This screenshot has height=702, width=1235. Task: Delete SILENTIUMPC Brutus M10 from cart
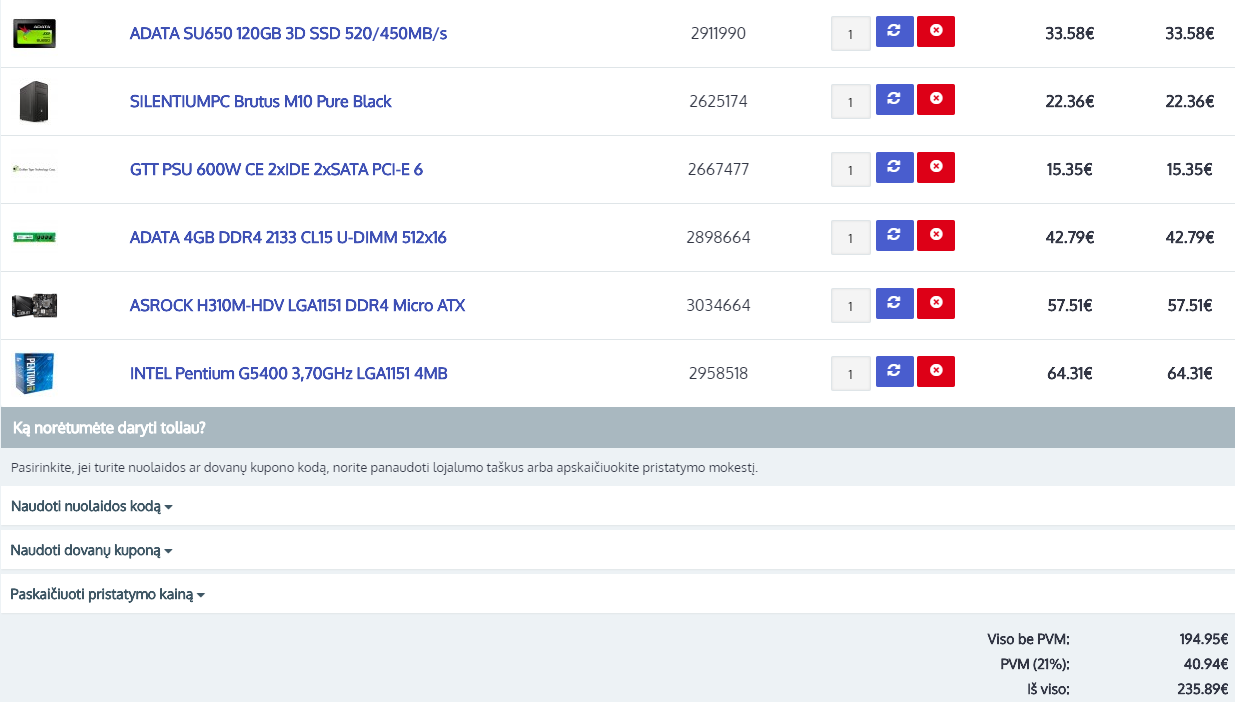click(x=936, y=99)
